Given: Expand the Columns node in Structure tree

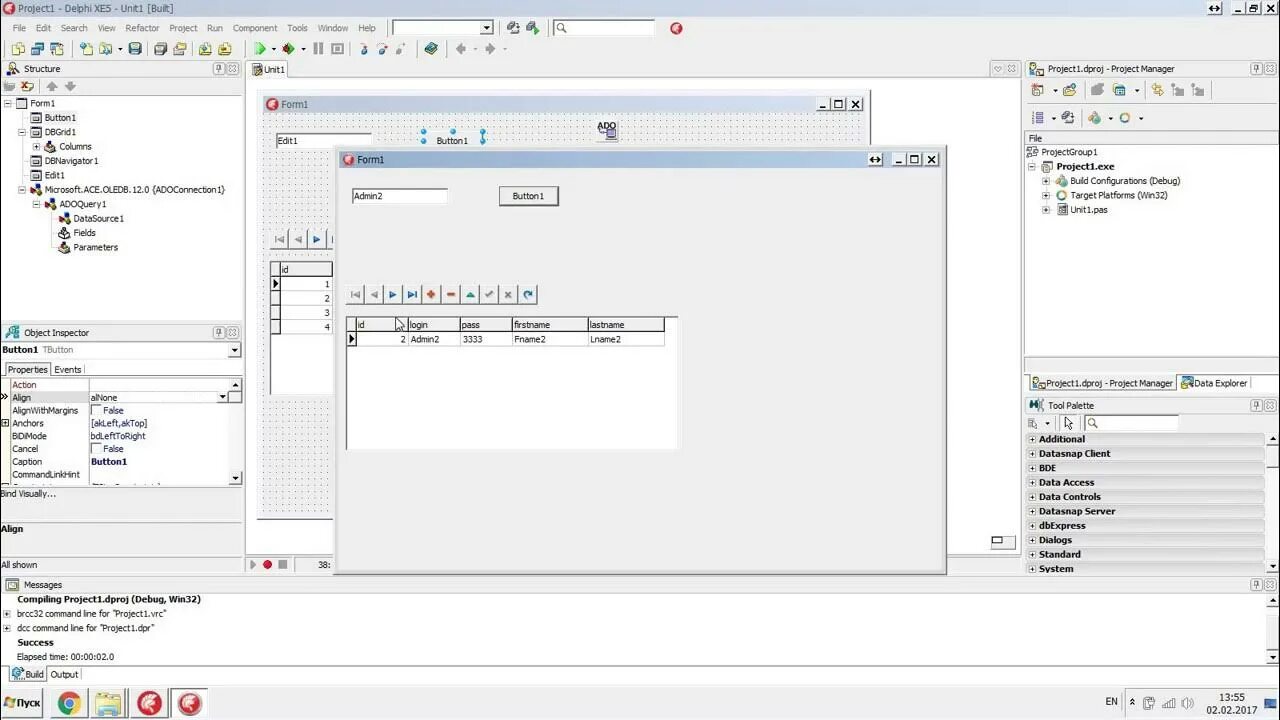Looking at the screenshot, I should (37, 147).
